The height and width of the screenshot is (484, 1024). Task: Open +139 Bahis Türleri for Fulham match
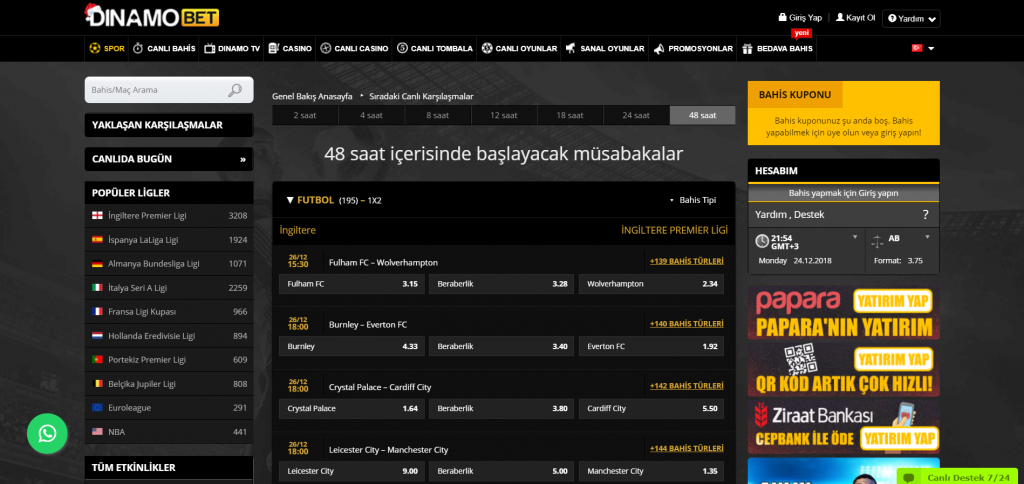tap(686, 261)
